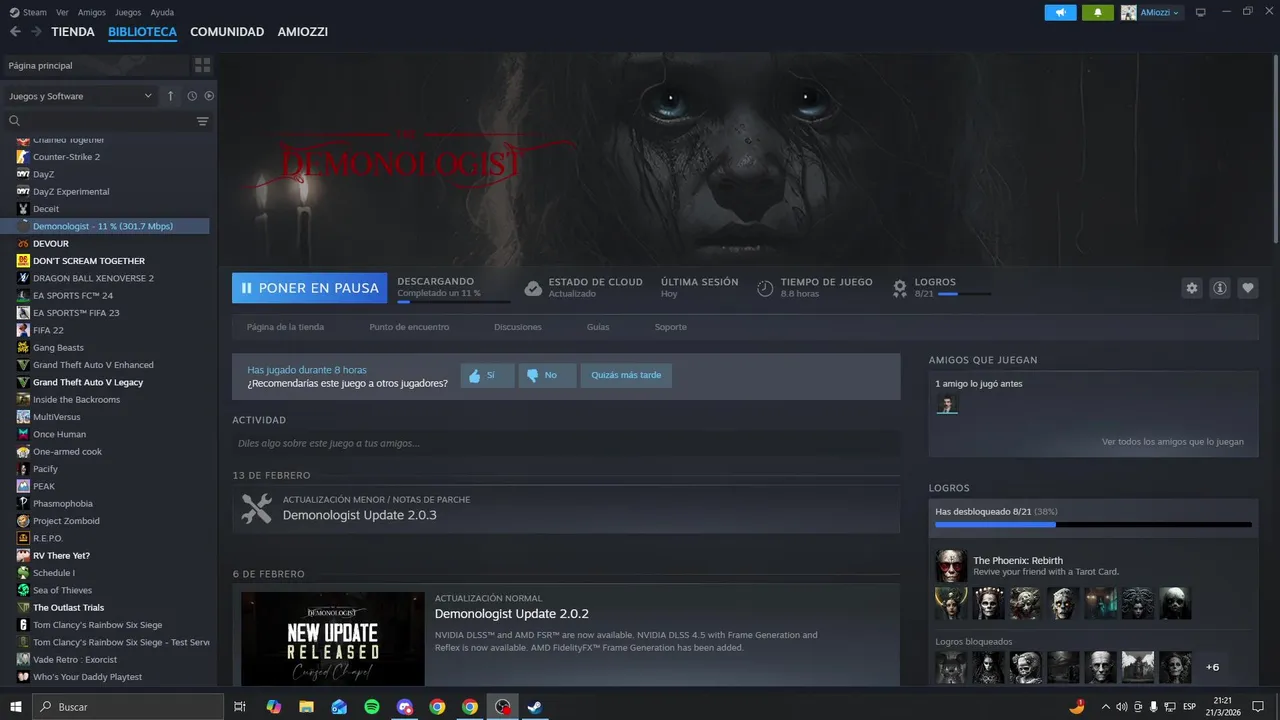The image size is (1280, 720).
Task: Open Guías tab
Action: point(598,327)
